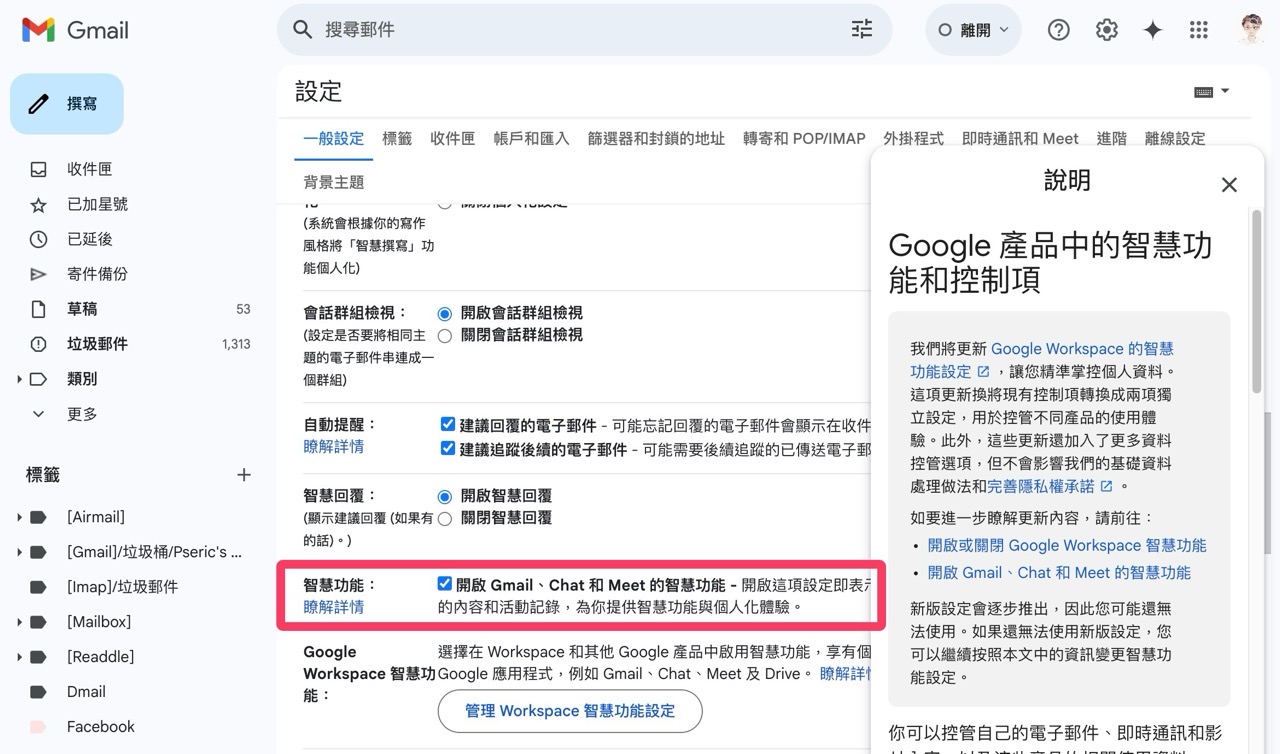Expand the [Mailbox] label arrow
Image resolution: width=1280 pixels, height=754 pixels.
tap(19, 622)
